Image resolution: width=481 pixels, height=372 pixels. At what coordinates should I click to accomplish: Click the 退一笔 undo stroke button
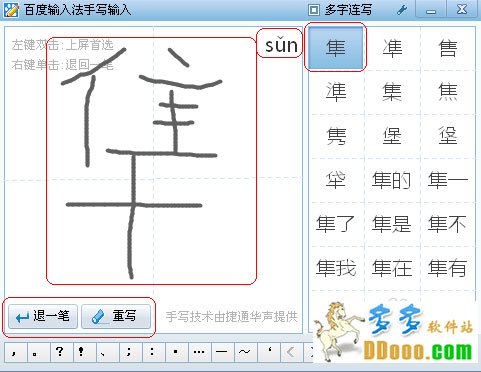point(43,316)
